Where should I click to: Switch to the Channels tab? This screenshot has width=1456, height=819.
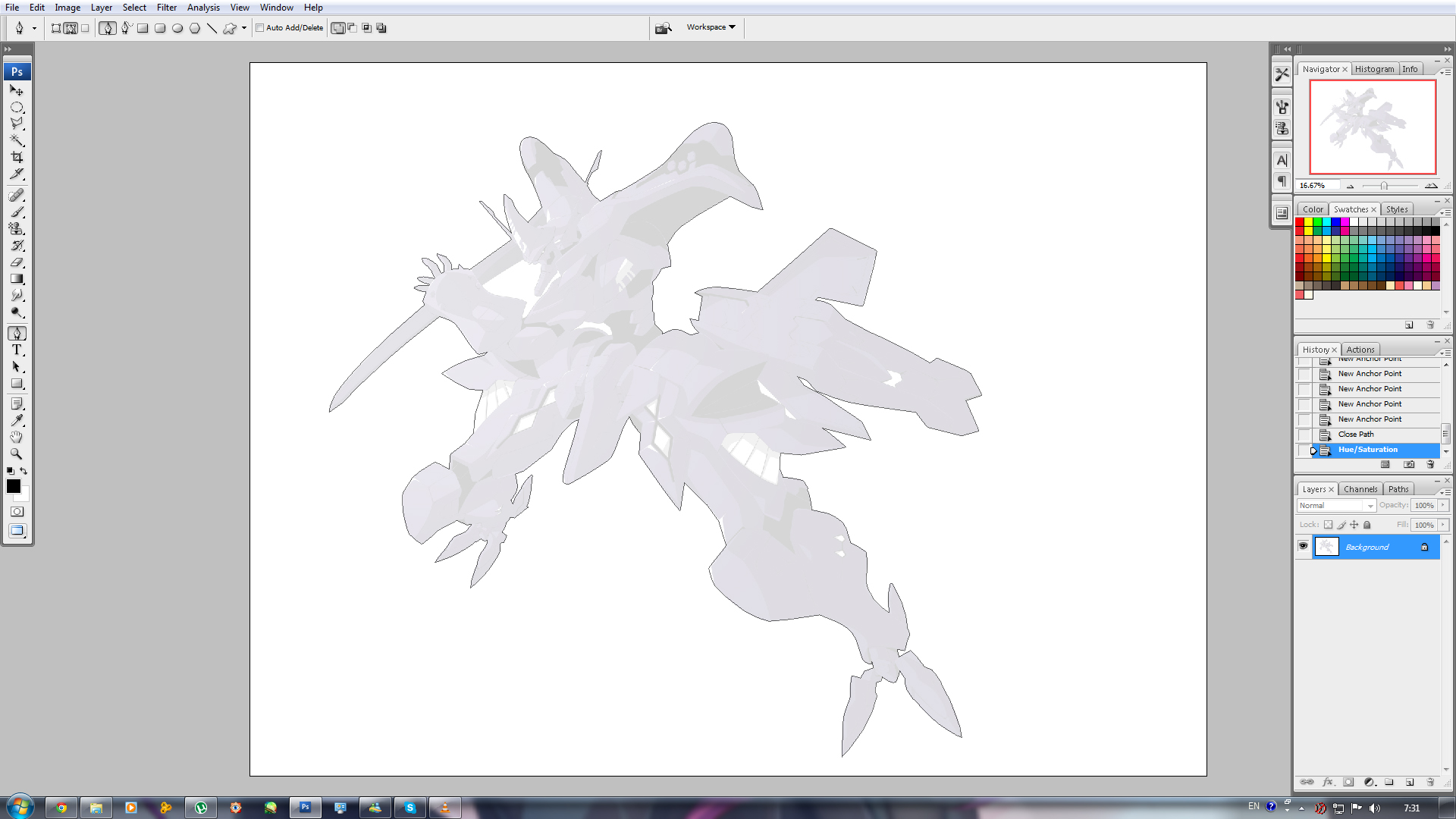1360,489
